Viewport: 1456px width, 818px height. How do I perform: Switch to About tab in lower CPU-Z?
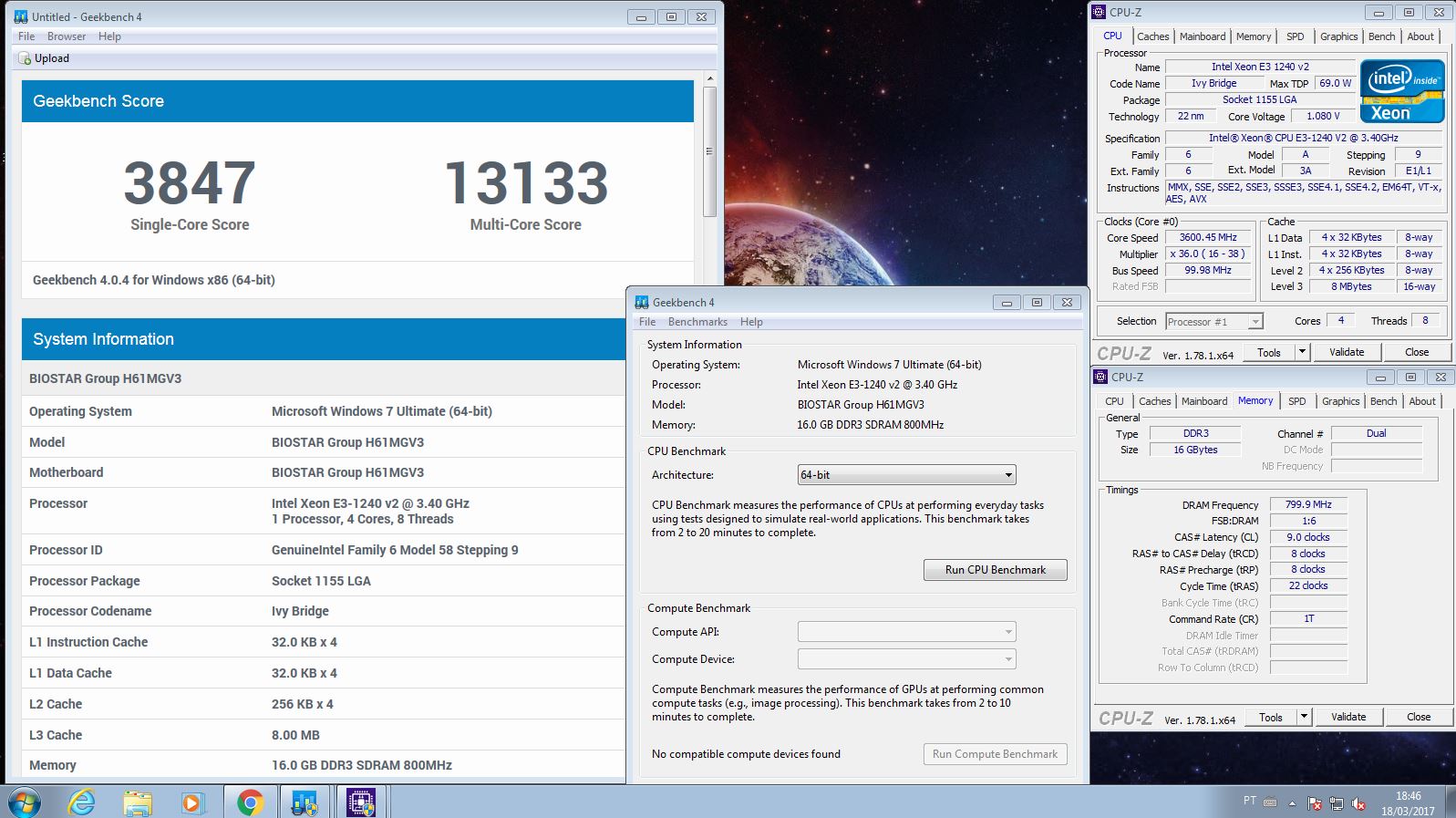point(1422,401)
